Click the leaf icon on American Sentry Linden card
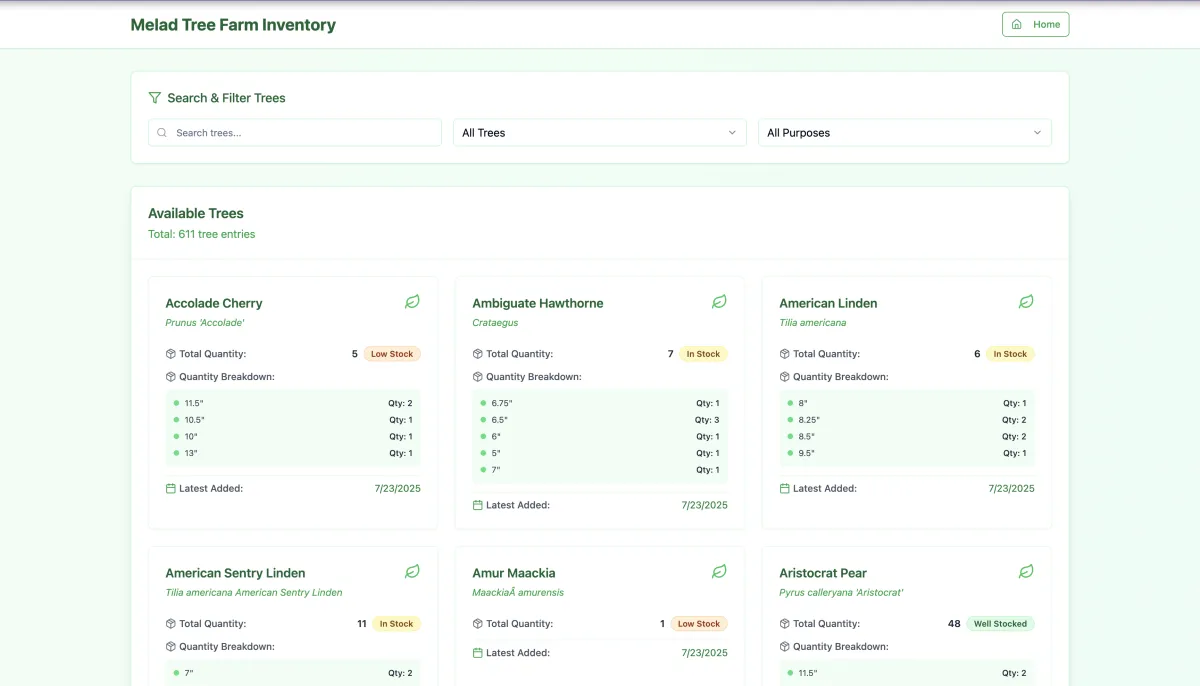Viewport: 1200px width, 686px height. (412, 572)
